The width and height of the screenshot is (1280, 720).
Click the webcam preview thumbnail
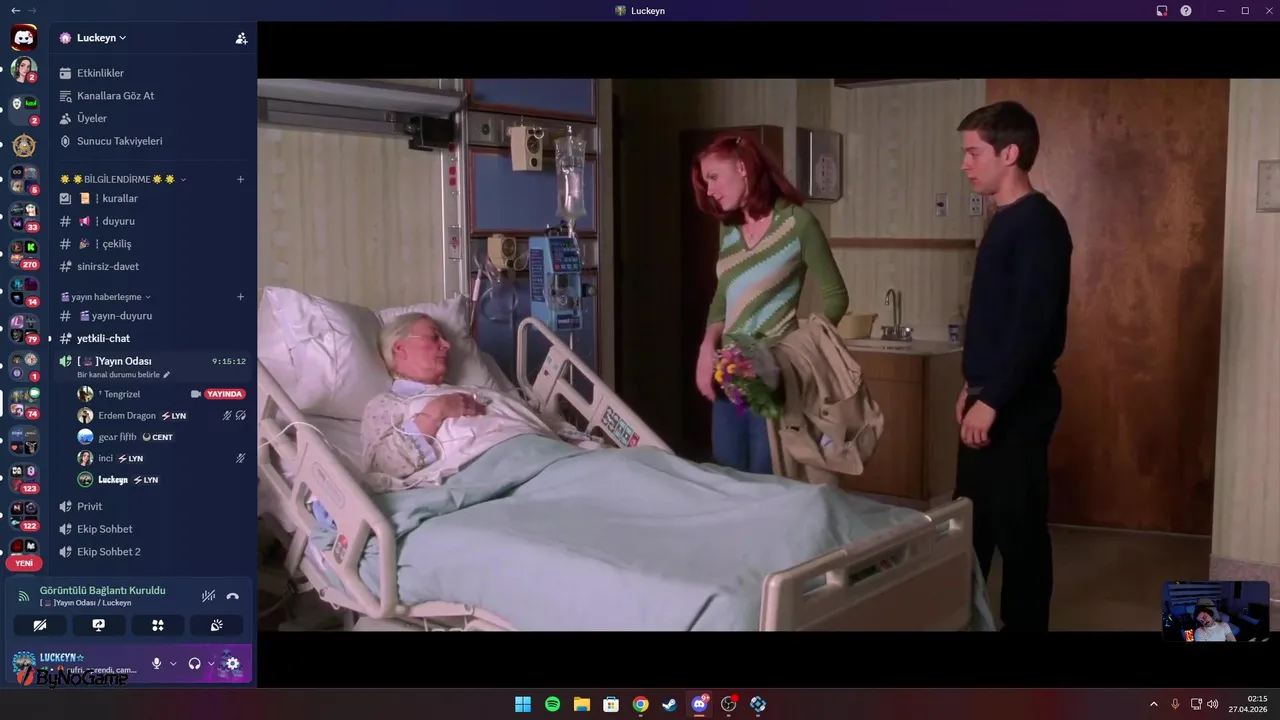[x=1216, y=611]
